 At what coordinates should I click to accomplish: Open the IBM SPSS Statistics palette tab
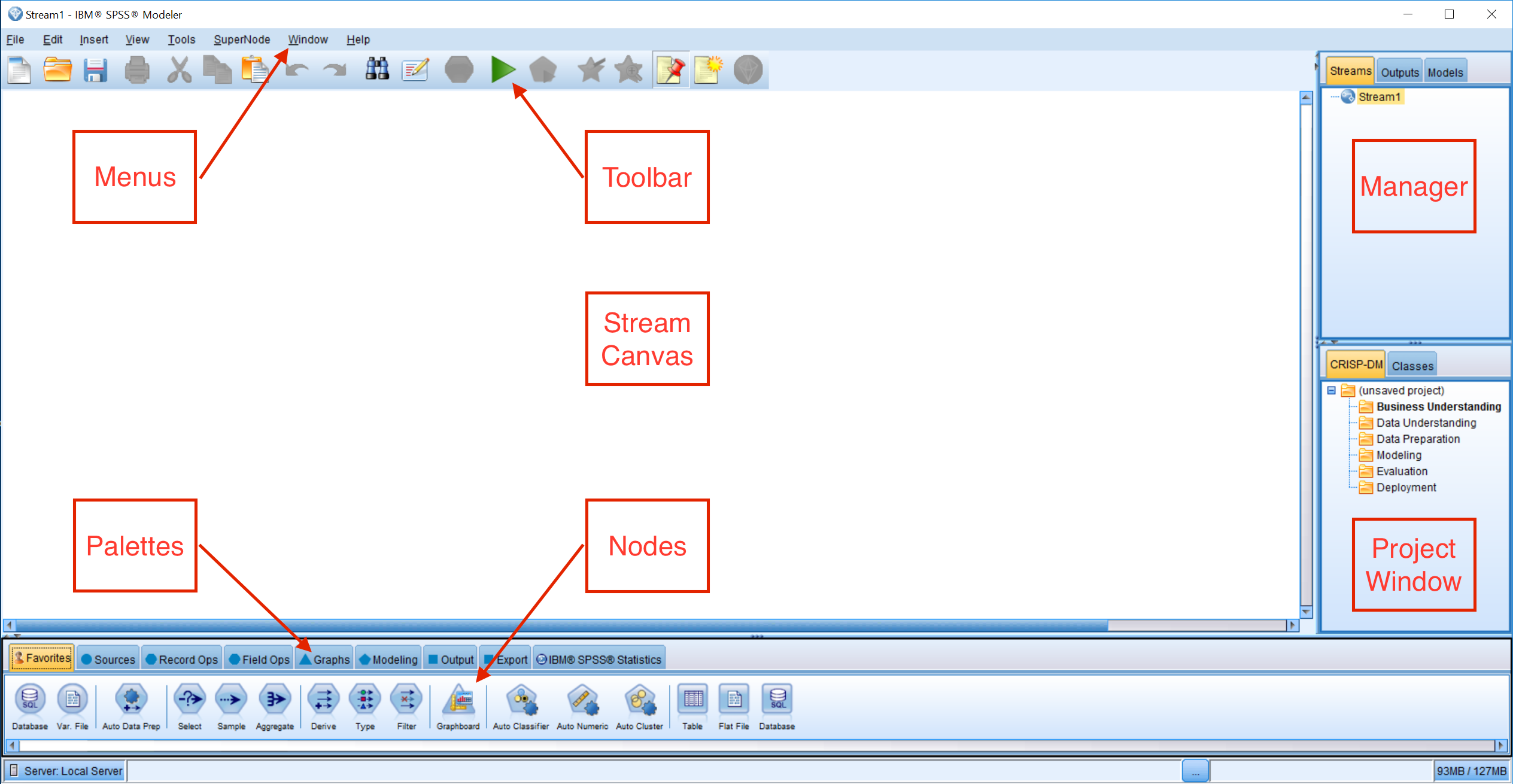click(599, 659)
